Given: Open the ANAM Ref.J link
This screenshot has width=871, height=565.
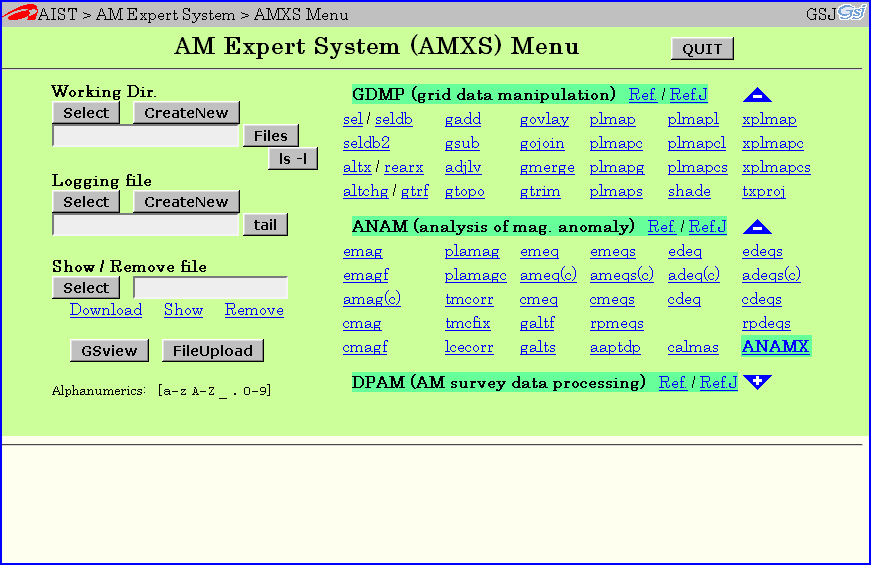Looking at the screenshot, I should 708,227.
